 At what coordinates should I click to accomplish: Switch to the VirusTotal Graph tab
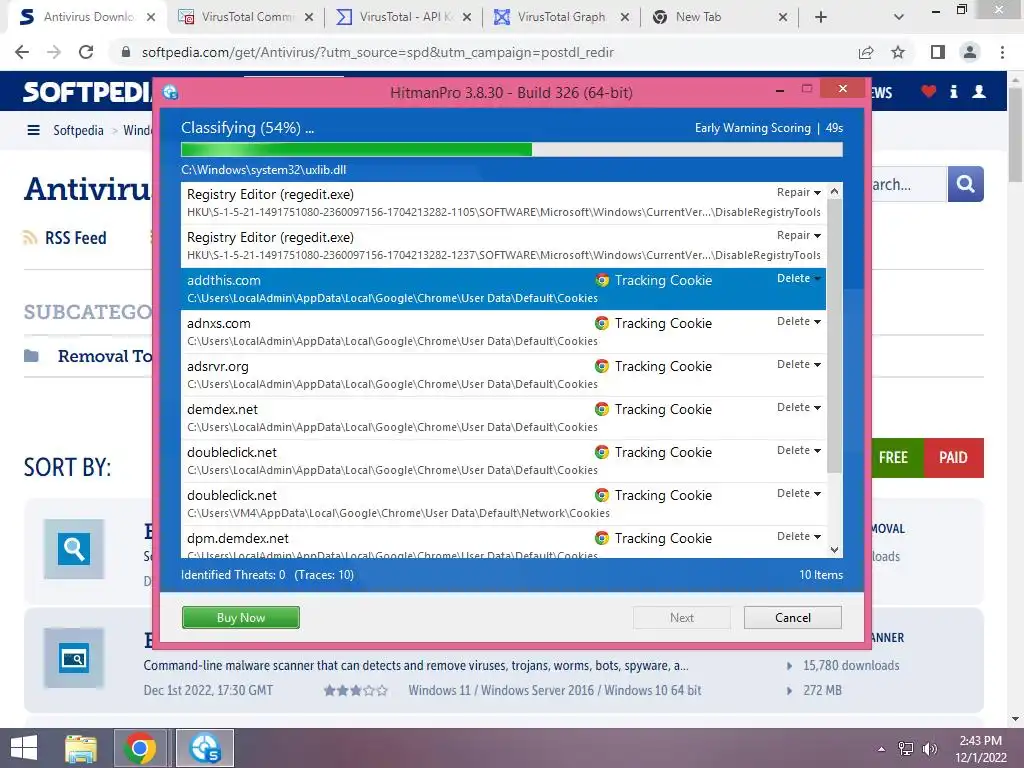562,17
